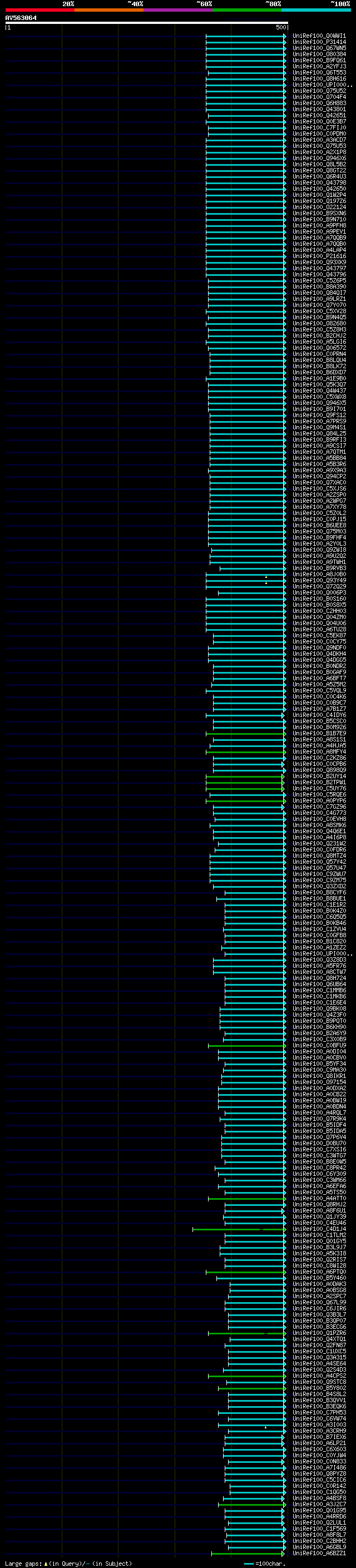This screenshot has width=356, height=1568.
Task: Click the green ~80% identity legend bar
Action: pyautogui.click(x=247, y=10)
